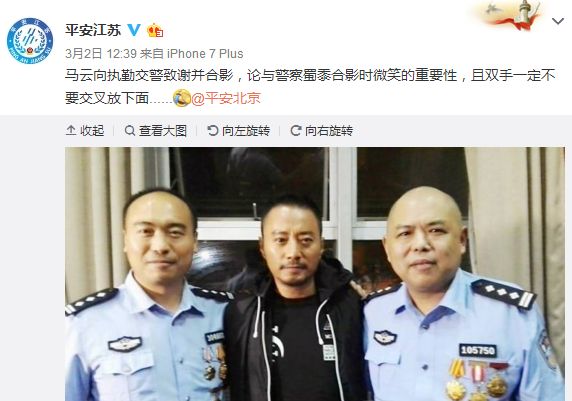The width and height of the screenshot is (572, 401).
Task: Click the magnifier icon beside 查看大图
Action: [130, 131]
